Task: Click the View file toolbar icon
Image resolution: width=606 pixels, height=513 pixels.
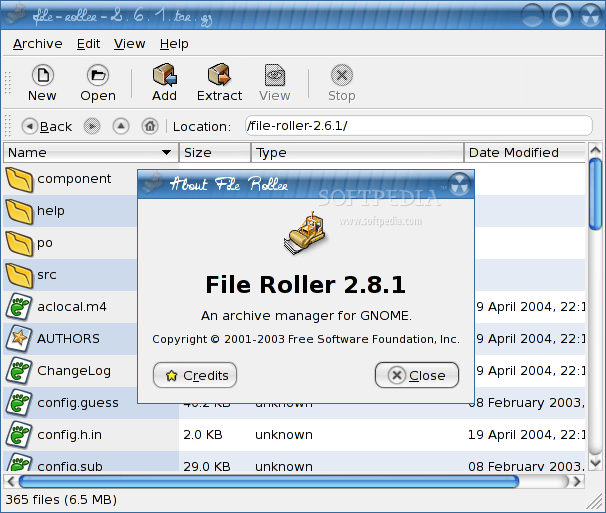Action: [275, 75]
